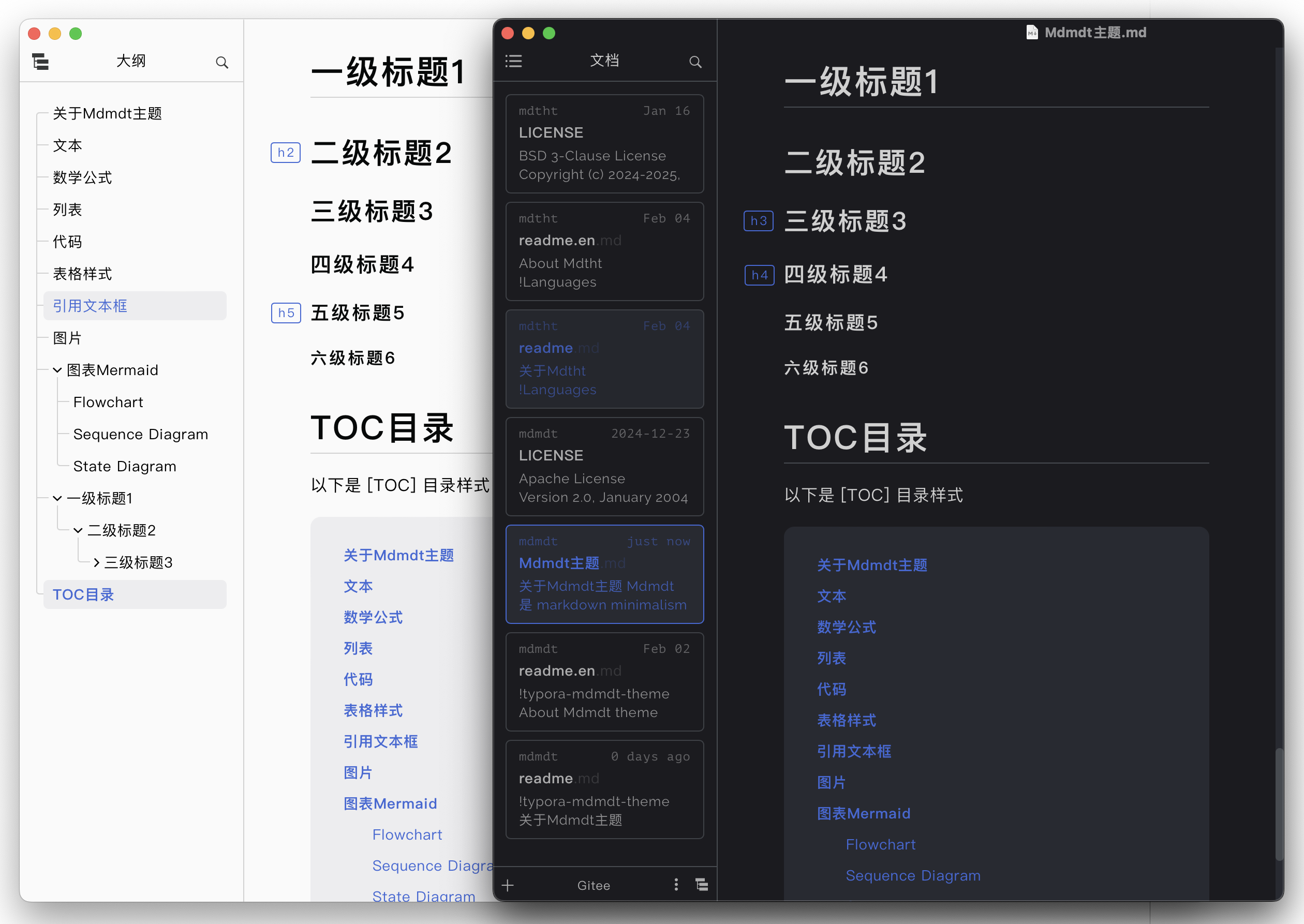The image size is (1304, 924).
Task: Open mdmdt LICENSE card dated 2024-12-23
Action: pos(604,467)
